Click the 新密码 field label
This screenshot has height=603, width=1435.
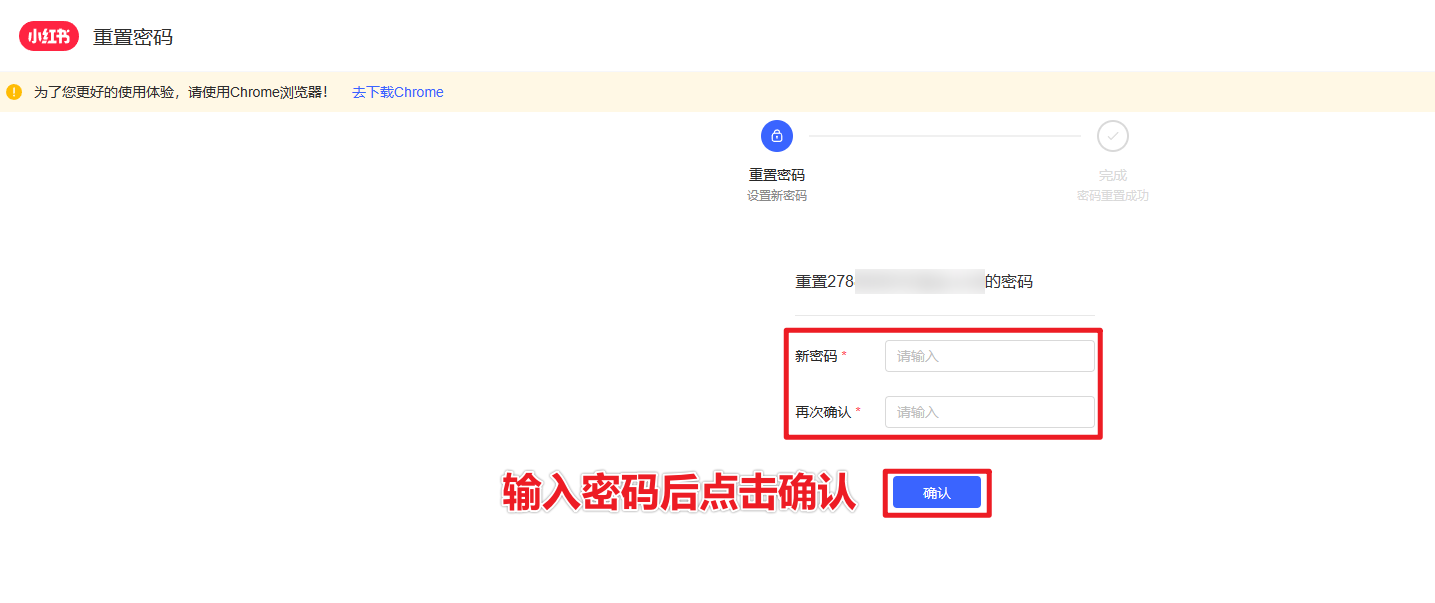(816, 356)
